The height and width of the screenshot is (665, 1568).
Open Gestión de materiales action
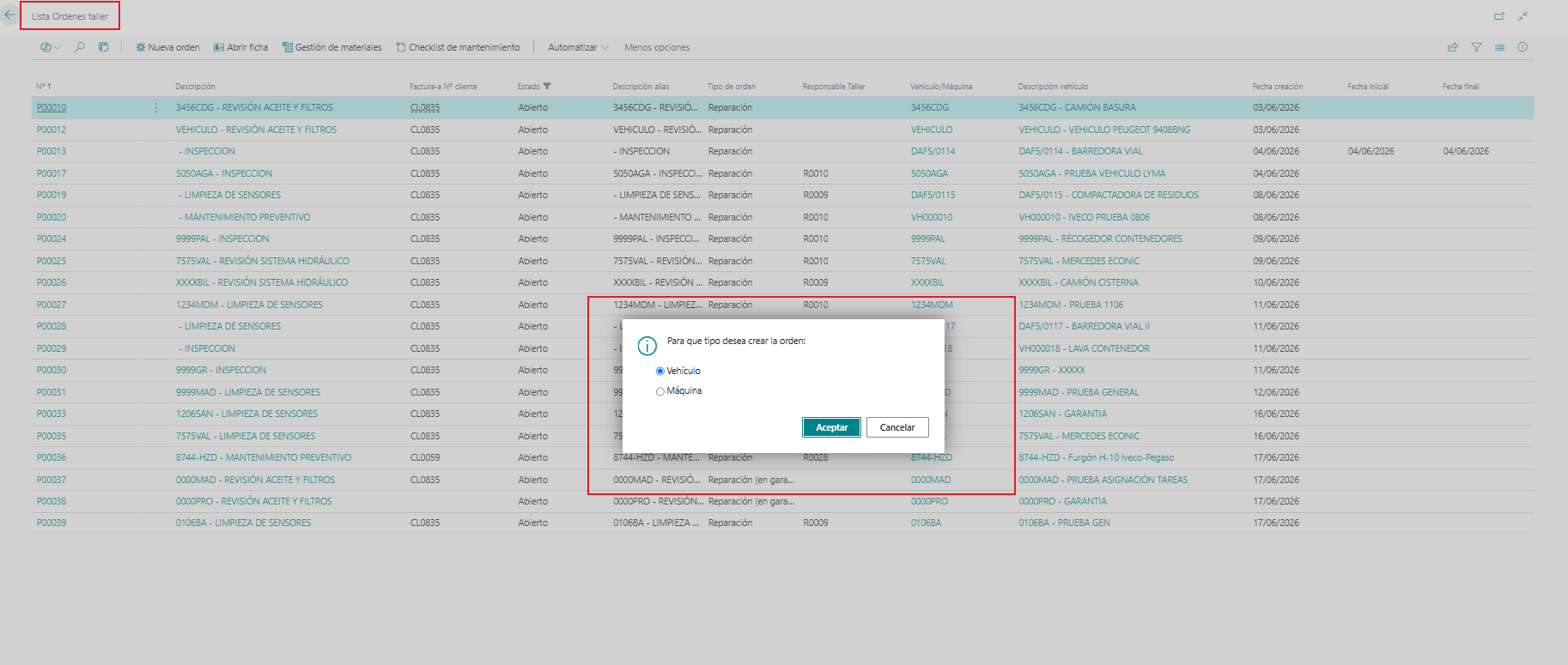(x=332, y=47)
